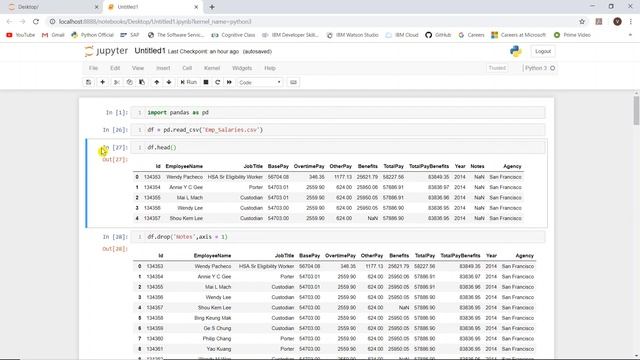Show more bookmarks chevron
The width and height of the screenshot is (640, 360).
point(631,35)
